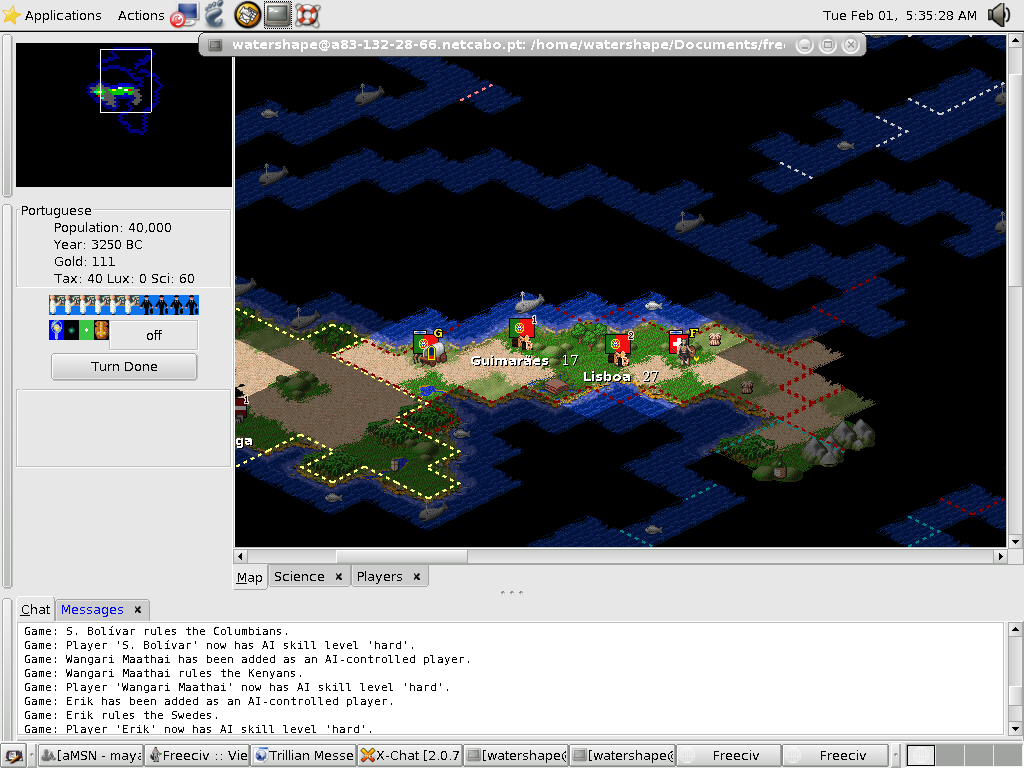Screen dimensions: 1024x768
Task: Switch to the Chat tab
Action: pyautogui.click(x=35, y=609)
